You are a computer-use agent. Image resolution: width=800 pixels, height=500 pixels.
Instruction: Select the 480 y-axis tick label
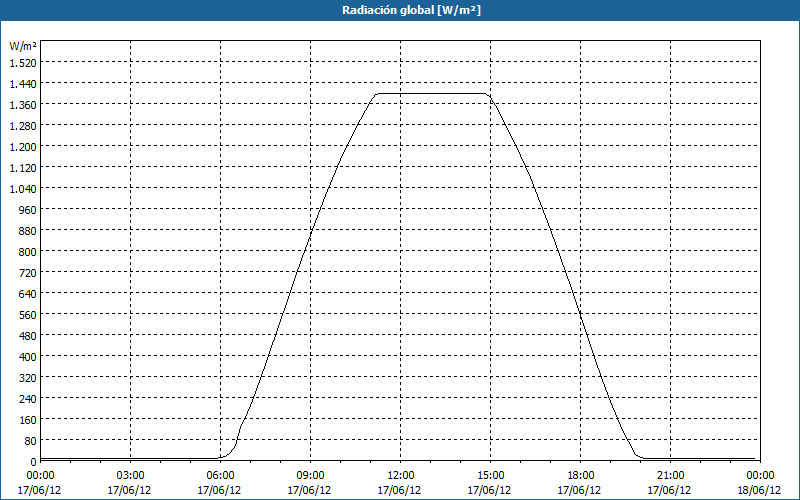coord(28,336)
